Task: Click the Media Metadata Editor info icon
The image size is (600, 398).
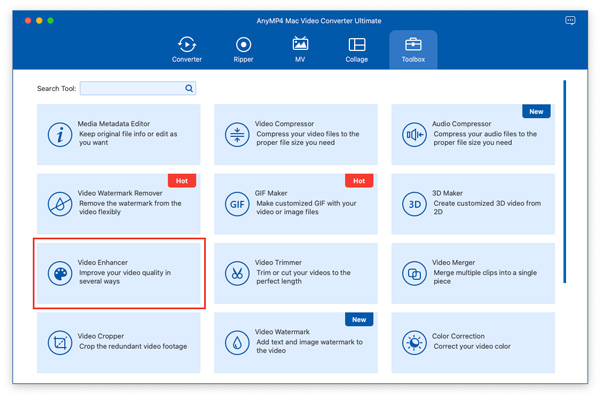Action: pyautogui.click(x=60, y=135)
